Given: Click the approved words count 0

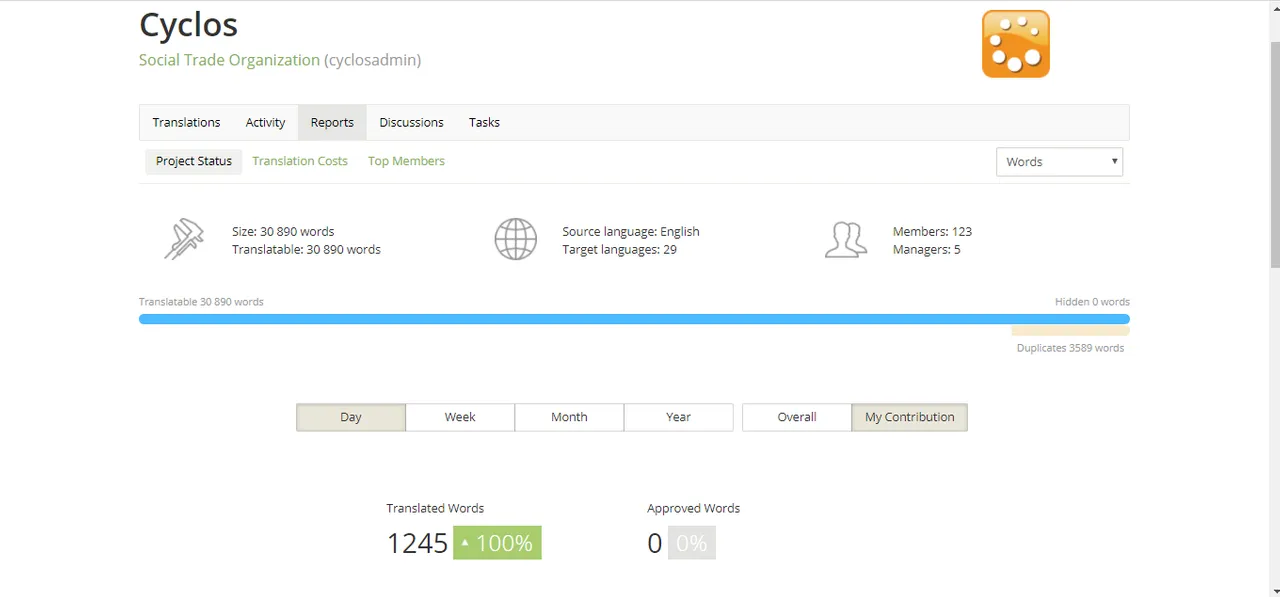Looking at the screenshot, I should [655, 543].
